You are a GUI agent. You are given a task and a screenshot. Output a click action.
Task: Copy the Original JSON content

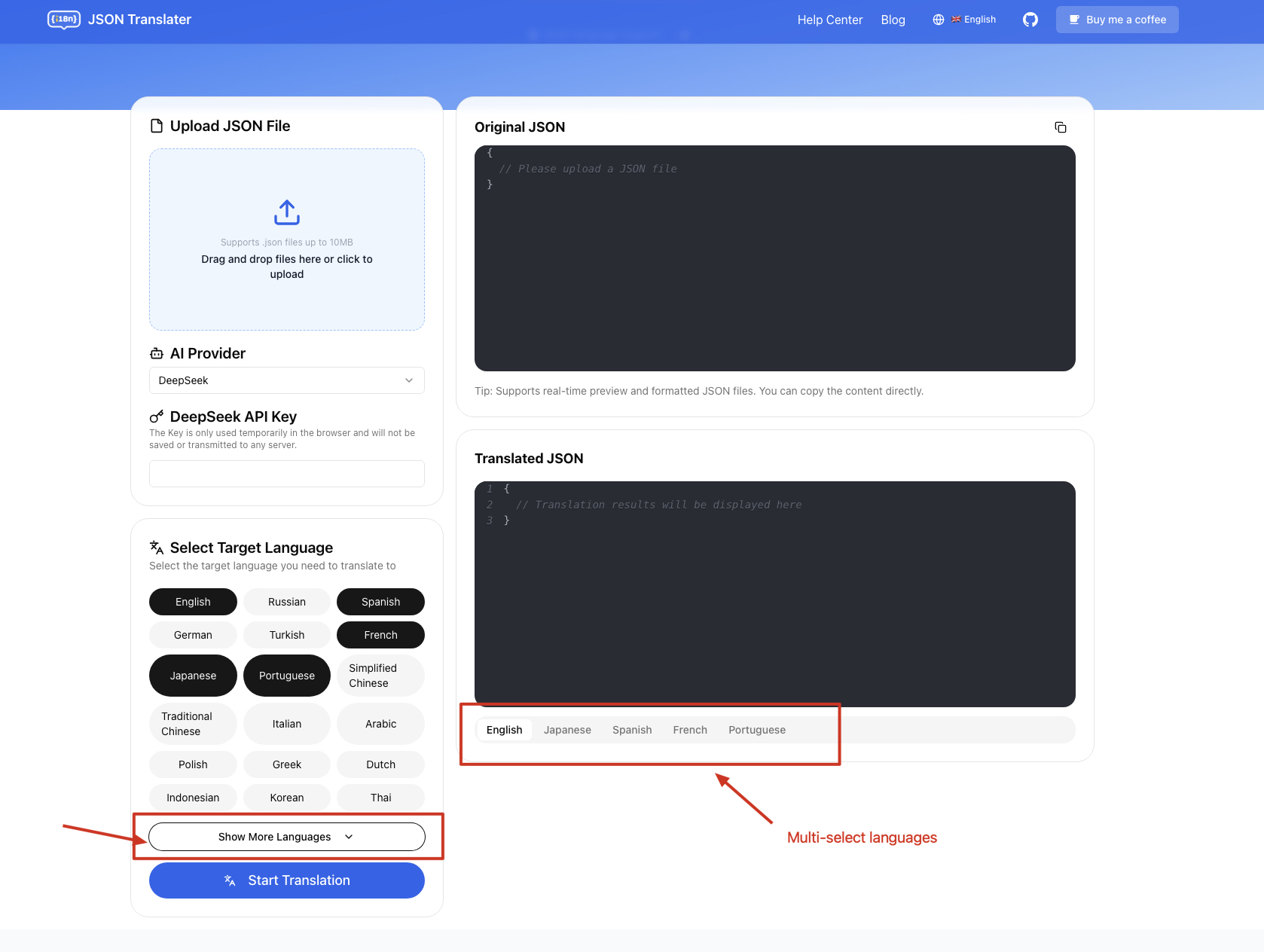(1060, 127)
